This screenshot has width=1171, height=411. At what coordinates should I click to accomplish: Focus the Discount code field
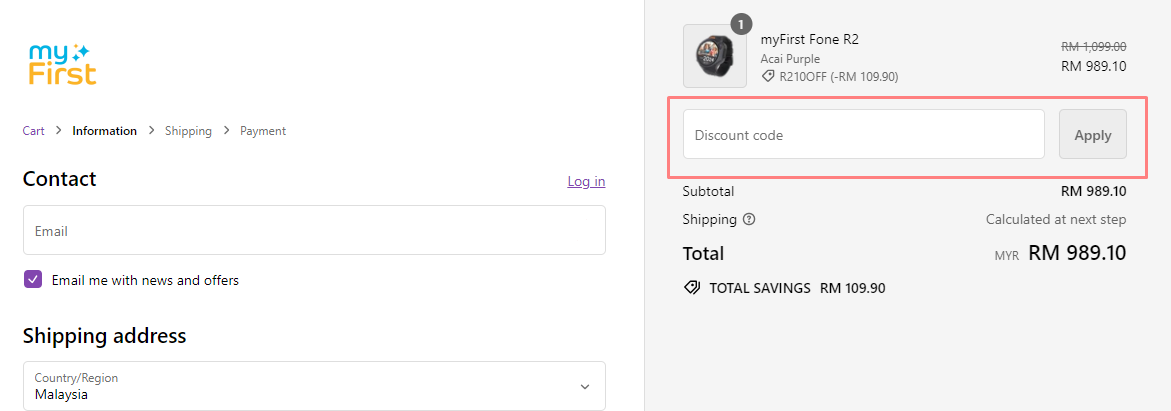tap(863, 135)
